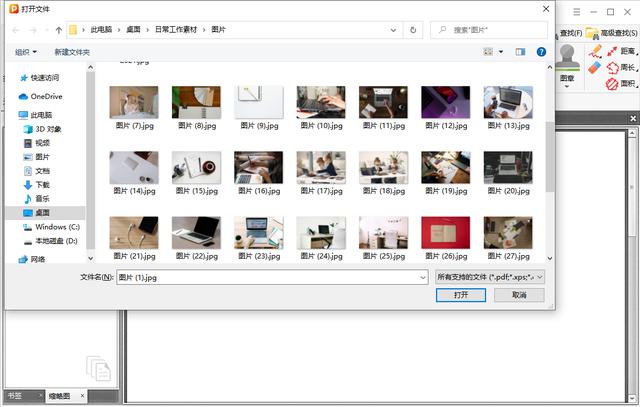The width and height of the screenshot is (640, 407).
Task: Open 图片 library in sidebar
Action: click(x=37, y=157)
